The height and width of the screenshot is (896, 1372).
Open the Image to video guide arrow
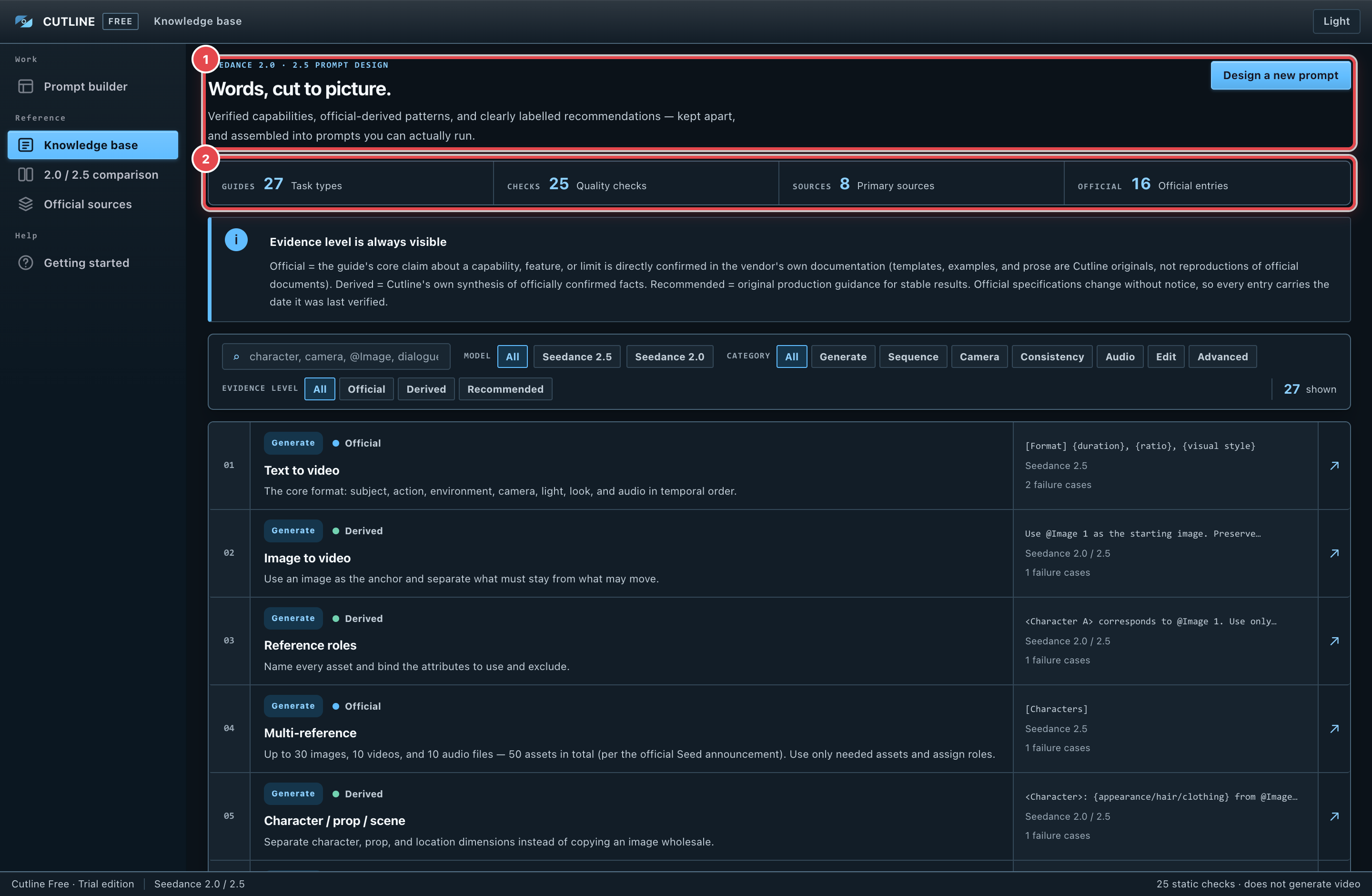click(x=1334, y=553)
